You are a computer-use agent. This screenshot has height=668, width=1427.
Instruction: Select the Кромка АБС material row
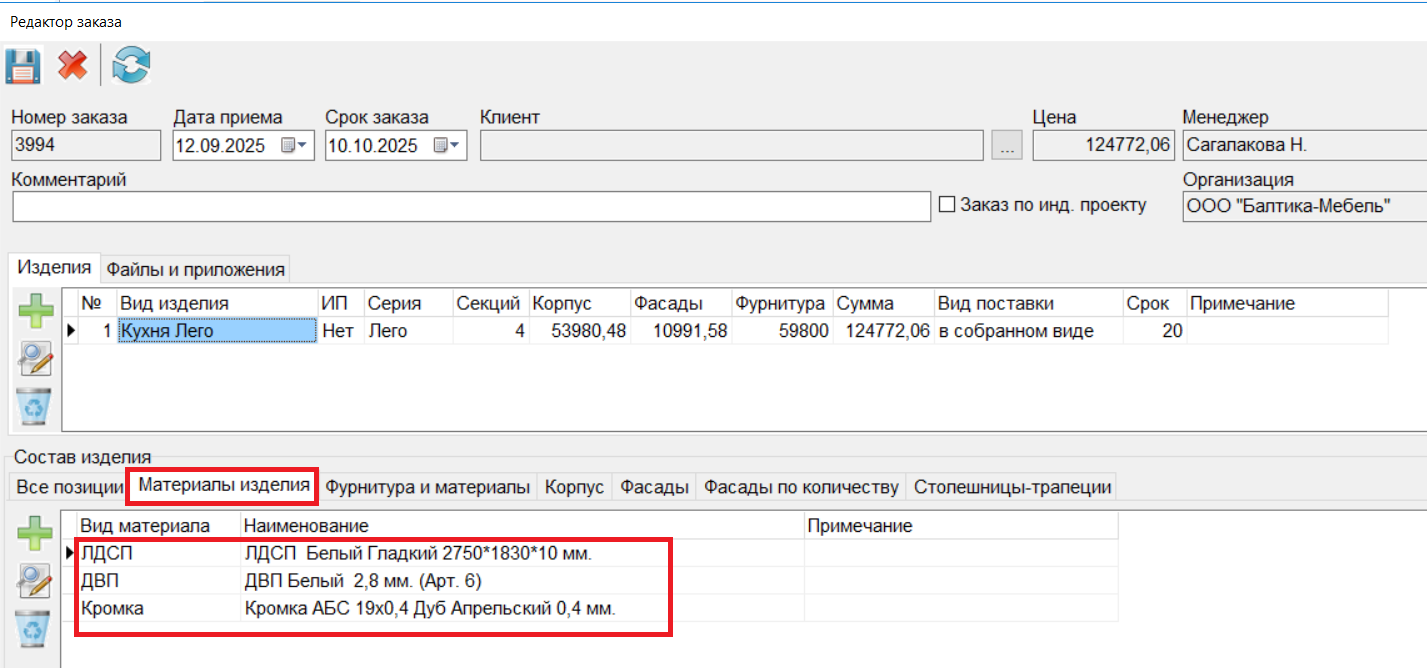click(x=430, y=608)
